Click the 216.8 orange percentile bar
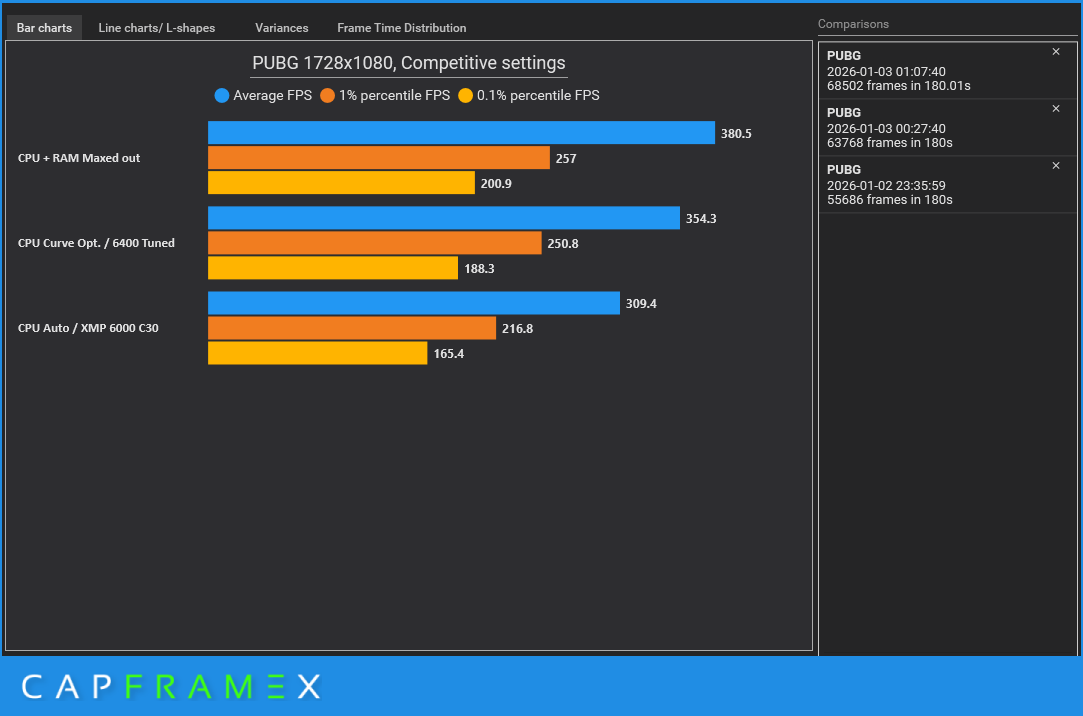The image size is (1083, 716). (x=352, y=328)
